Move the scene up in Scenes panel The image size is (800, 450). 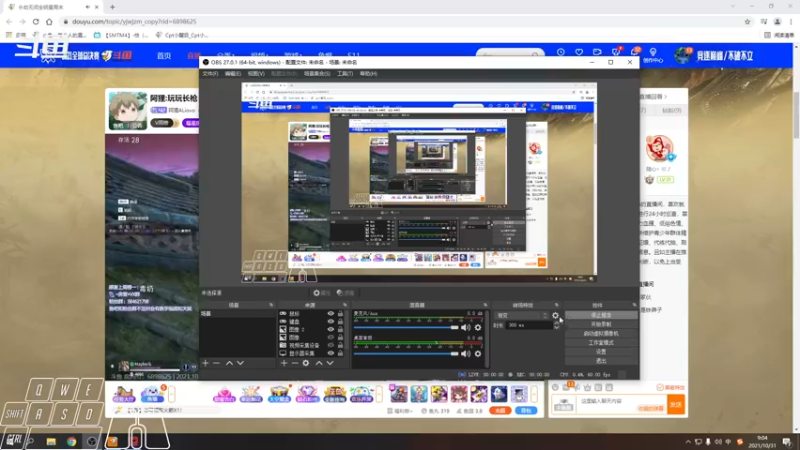229,363
